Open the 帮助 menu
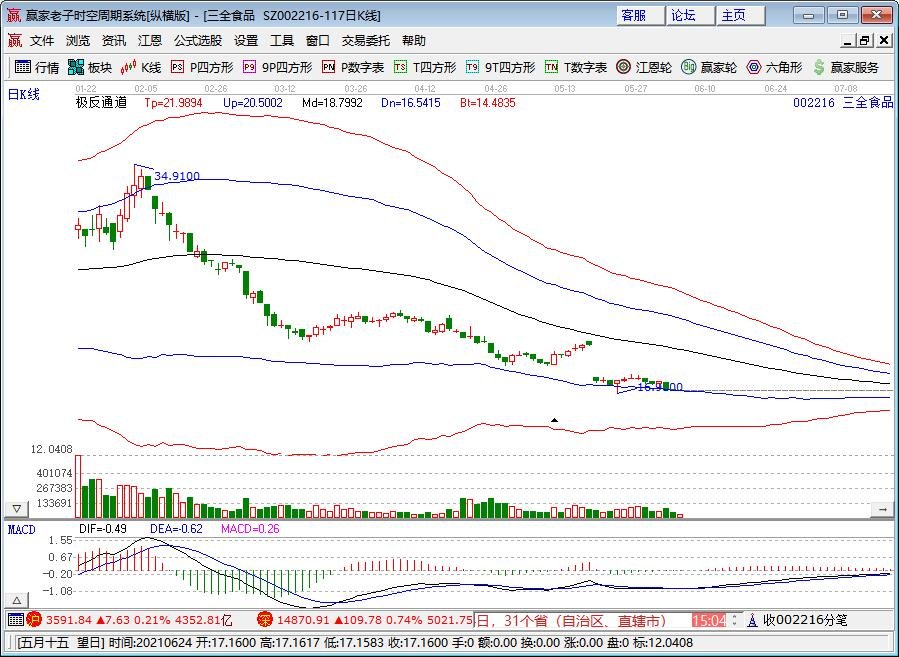This screenshot has height=657, width=899. point(414,41)
